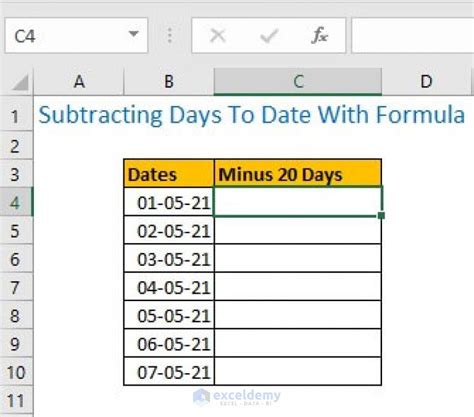Select cell with date 04-05-21
474x417 pixels.
click(169, 287)
